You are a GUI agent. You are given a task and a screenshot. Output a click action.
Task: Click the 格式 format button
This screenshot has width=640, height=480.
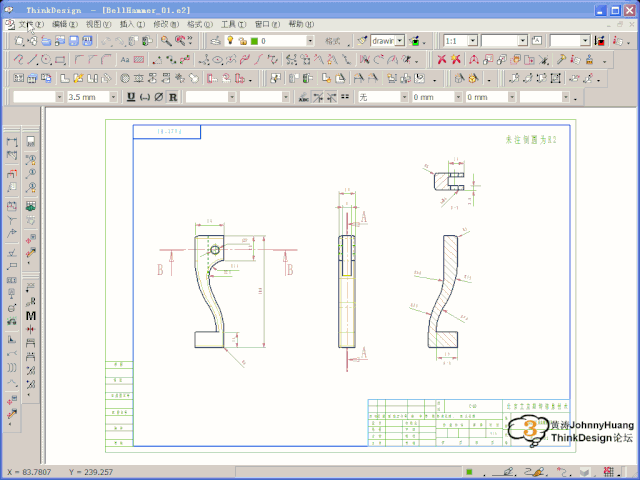333,41
